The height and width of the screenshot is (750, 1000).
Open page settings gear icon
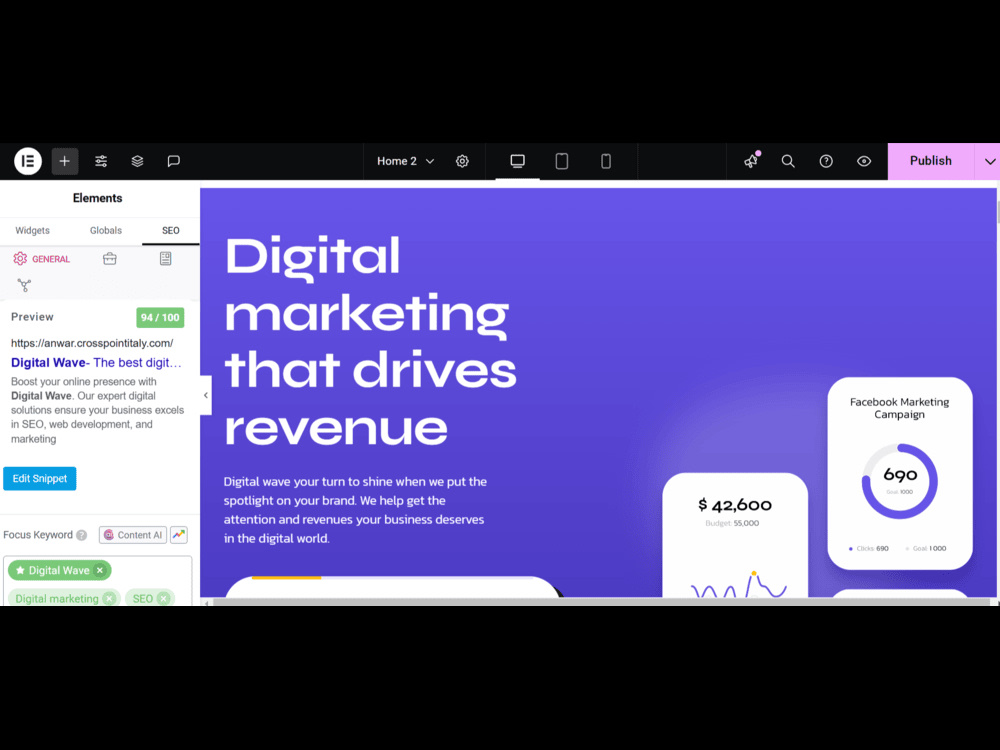pos(462,161)
